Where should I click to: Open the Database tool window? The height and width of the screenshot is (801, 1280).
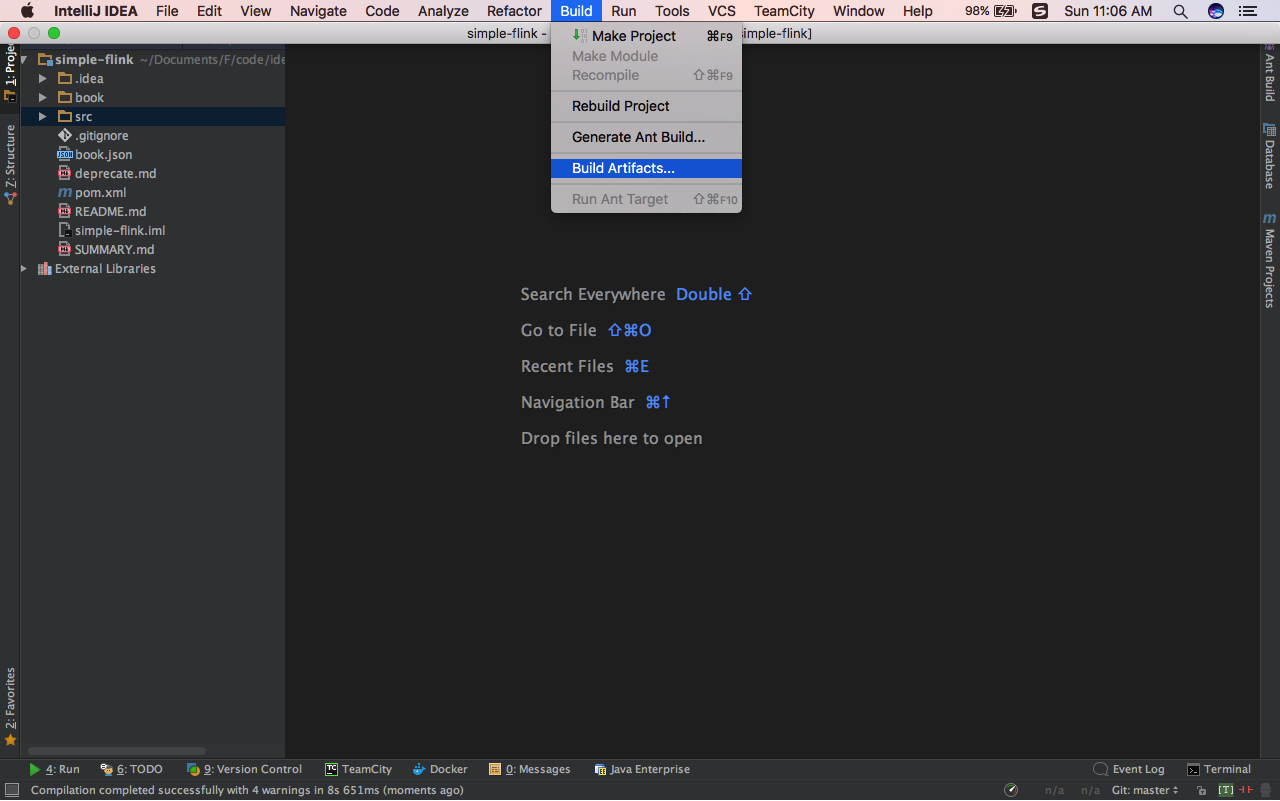(x=1269, y=157)
